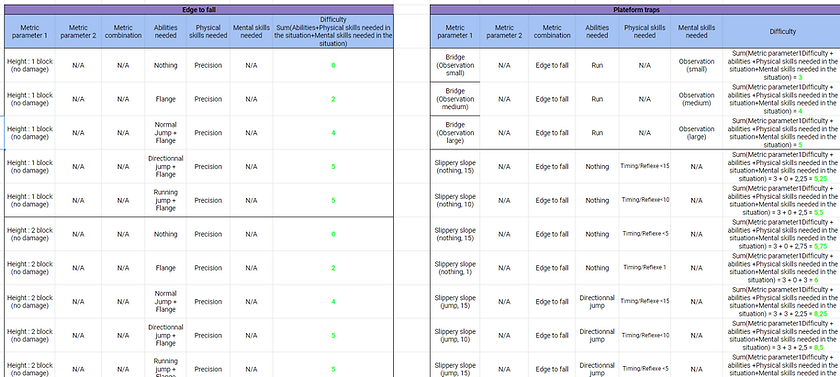Click "Abilities needed" header in Plateform traps table
Viewport: 840px width, 377px height.
click(x=597, y=32)
